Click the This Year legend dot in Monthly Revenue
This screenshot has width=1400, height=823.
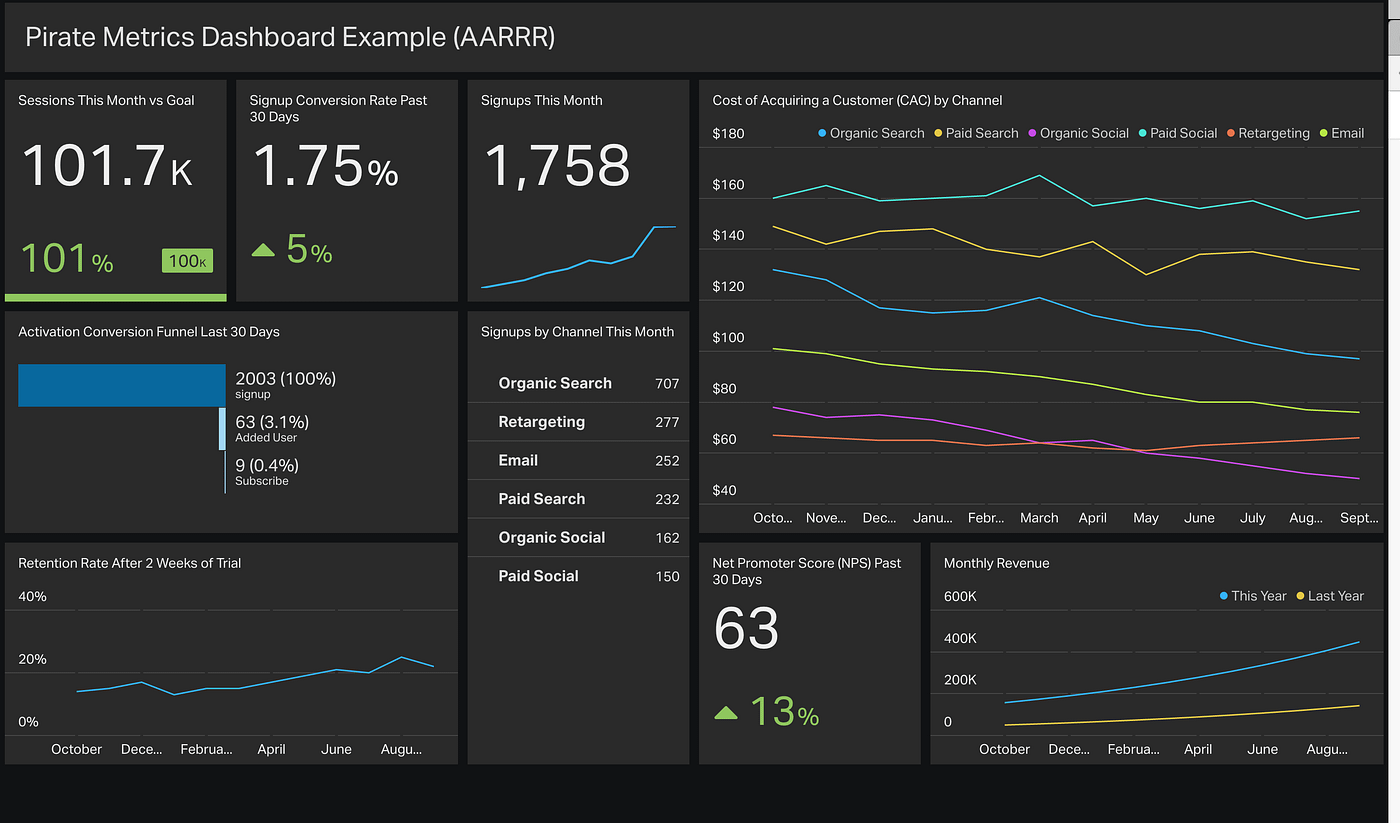[1224, 596]
